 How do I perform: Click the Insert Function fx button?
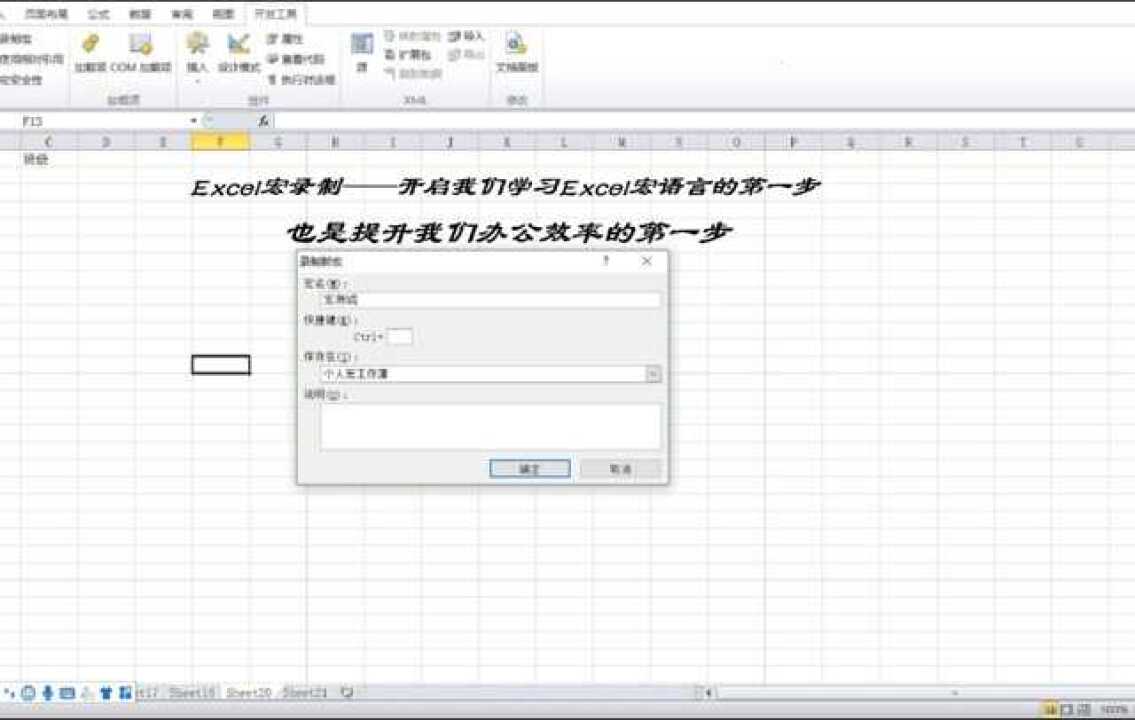click(263, 121)
